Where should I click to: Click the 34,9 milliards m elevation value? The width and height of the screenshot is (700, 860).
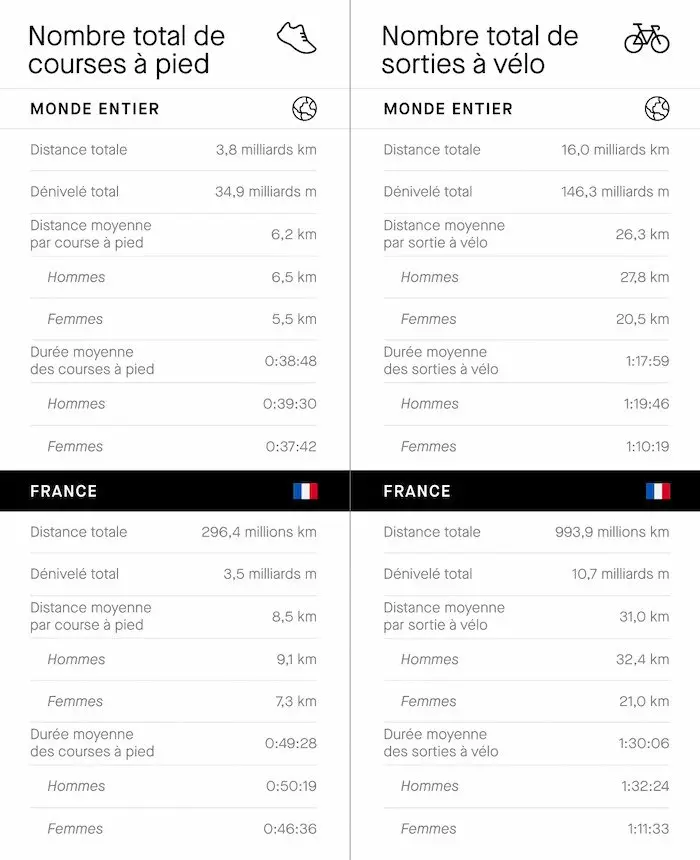(265, 192)
